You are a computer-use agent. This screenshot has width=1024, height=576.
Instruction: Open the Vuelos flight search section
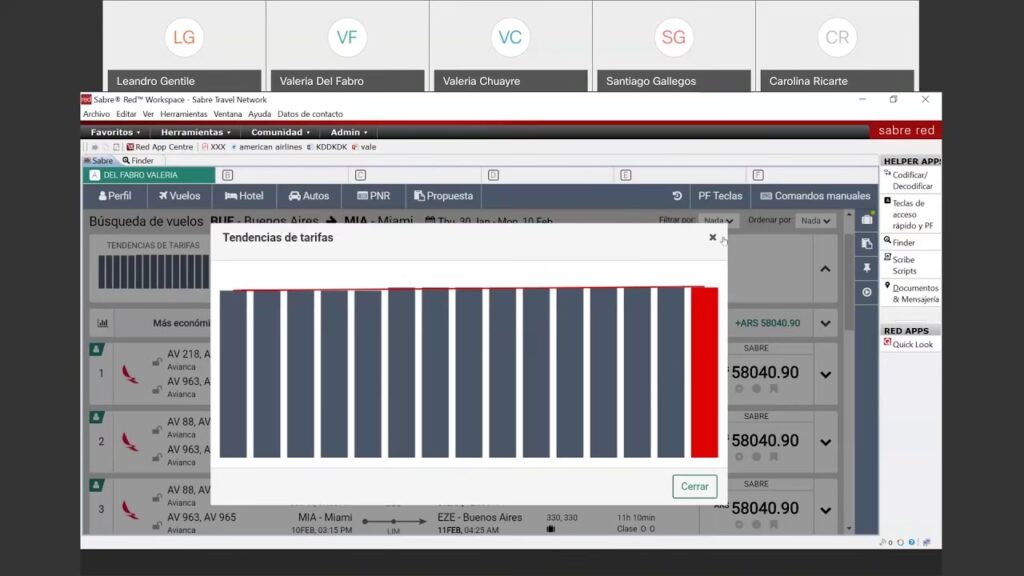(x=178, y=196)
